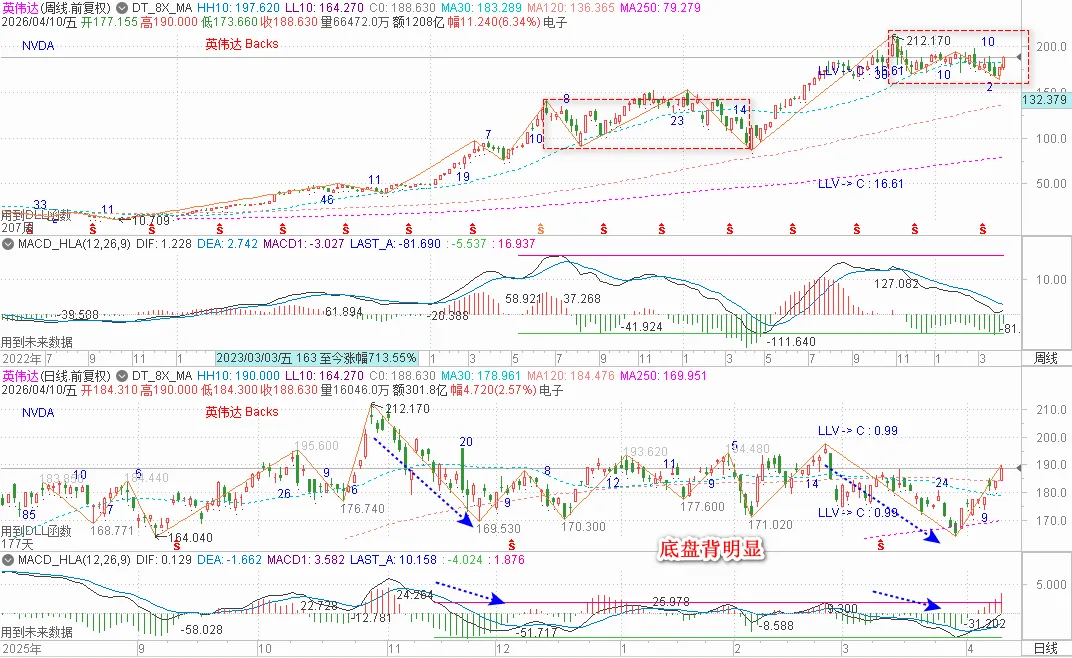Click NVDA ticker in daily chart
Screen dimensions: 1072x658
click(38, 412)
